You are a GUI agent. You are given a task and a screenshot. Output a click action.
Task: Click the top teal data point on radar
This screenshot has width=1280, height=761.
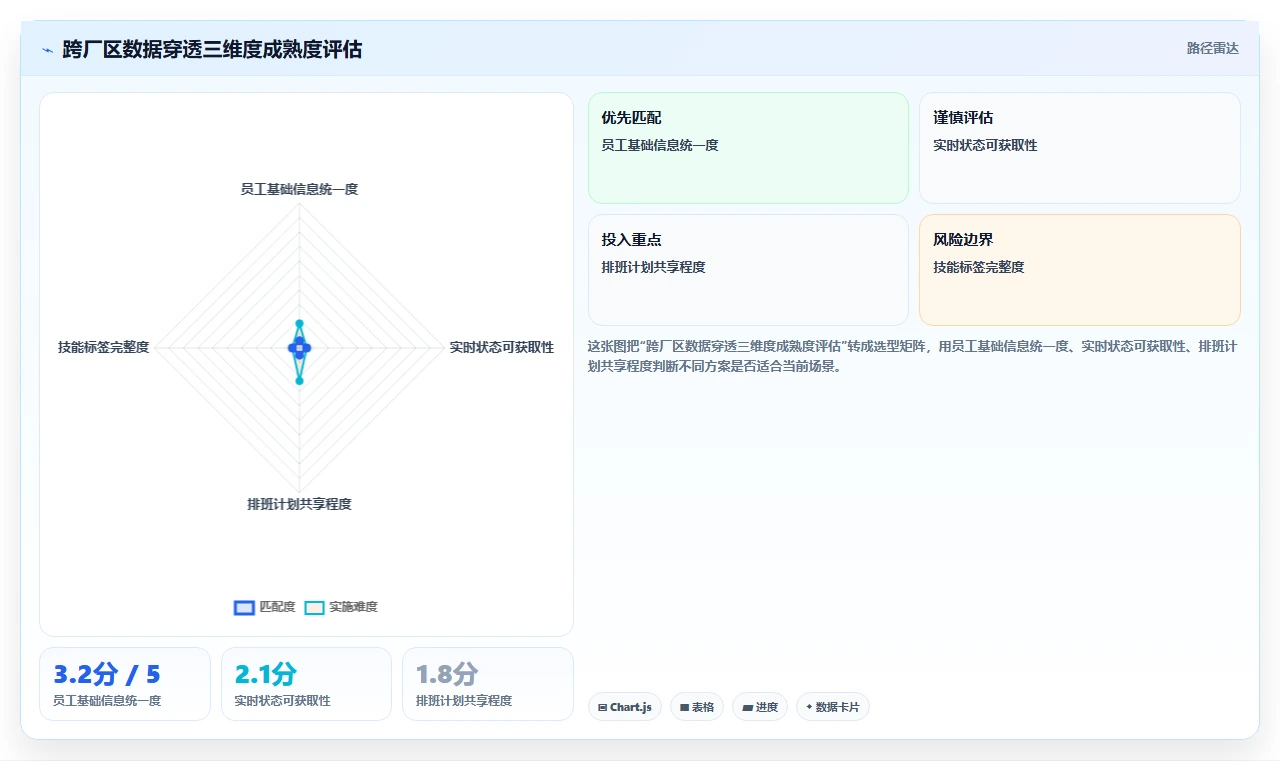(299, 323)
